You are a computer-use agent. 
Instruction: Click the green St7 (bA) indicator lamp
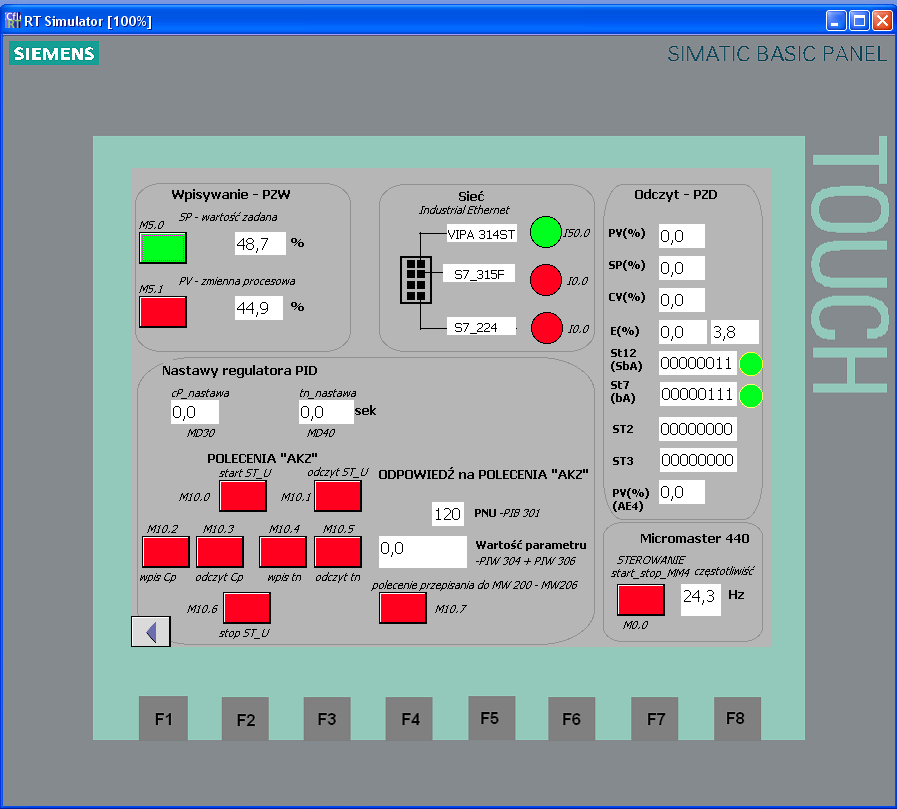point(751,396)
